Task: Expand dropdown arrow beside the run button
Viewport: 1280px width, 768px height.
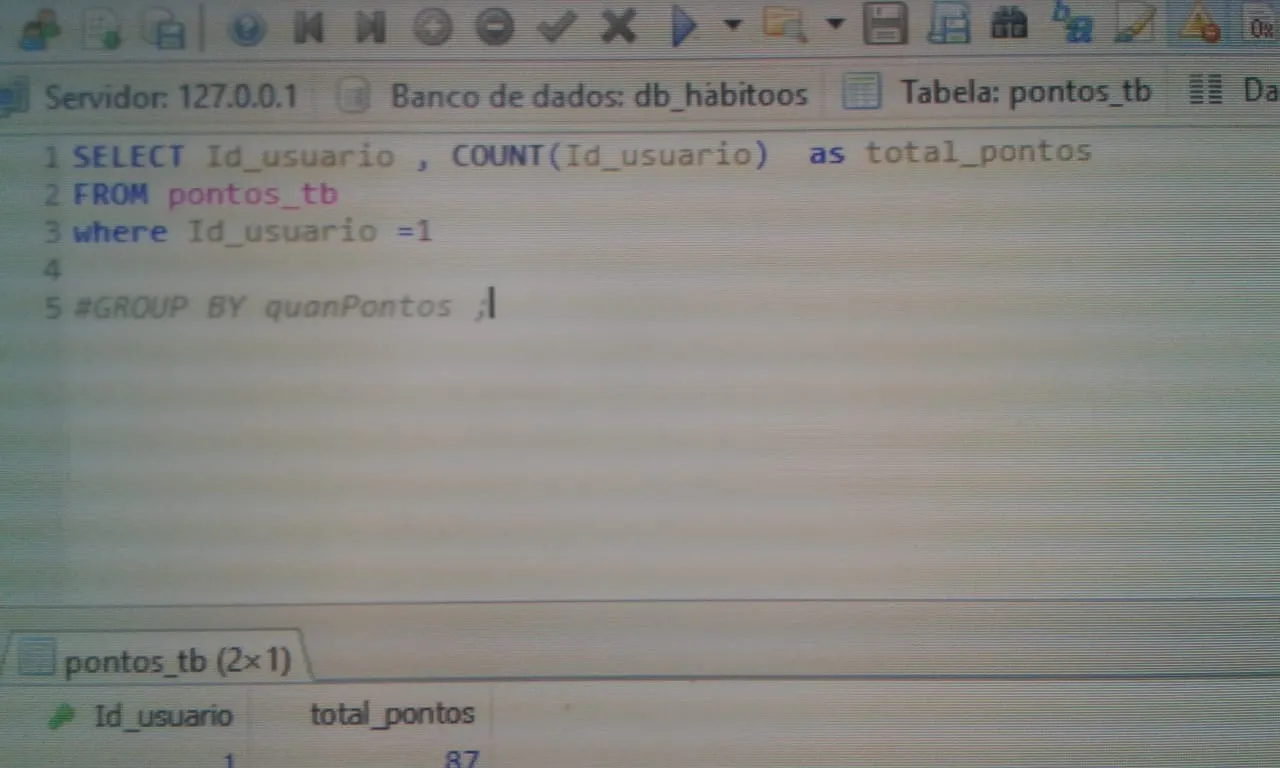Action: click(733, 24)
